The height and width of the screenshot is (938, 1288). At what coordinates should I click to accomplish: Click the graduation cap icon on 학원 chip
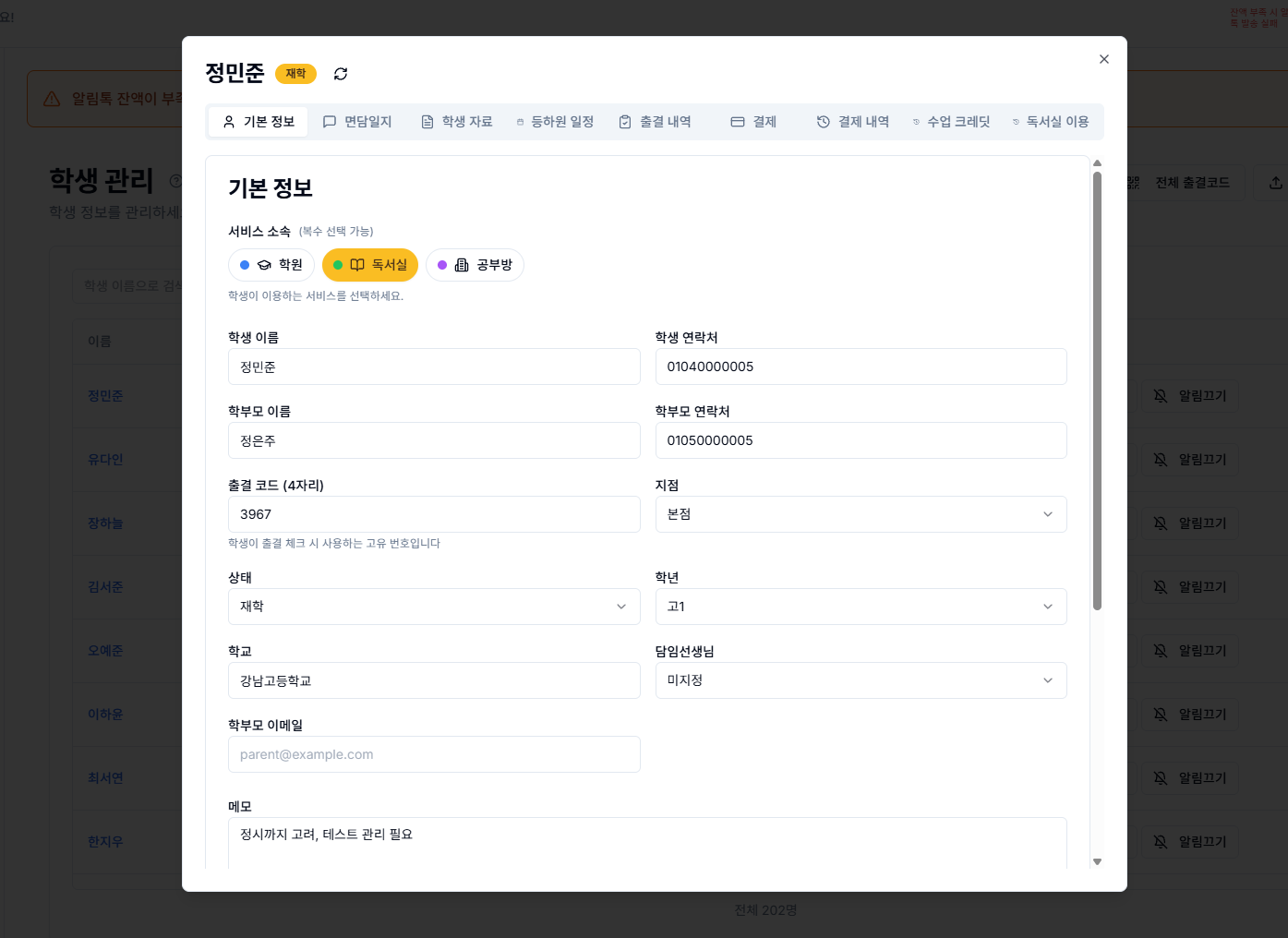coord(264,265)
